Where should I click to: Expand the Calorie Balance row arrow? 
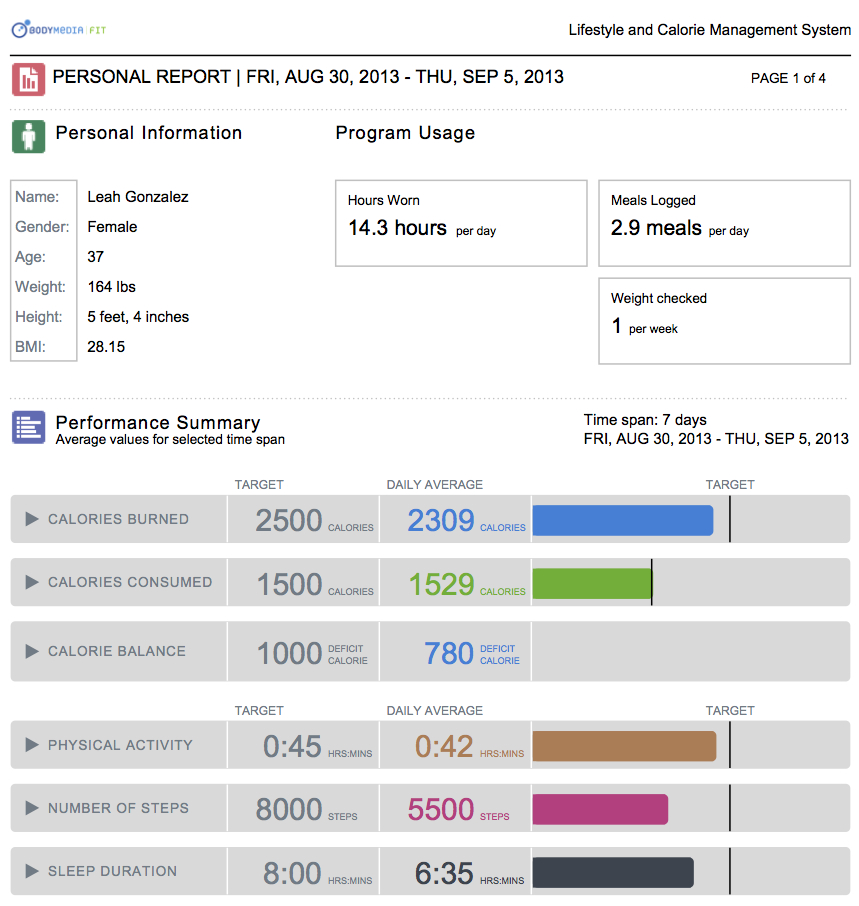(x=32, y=651)
